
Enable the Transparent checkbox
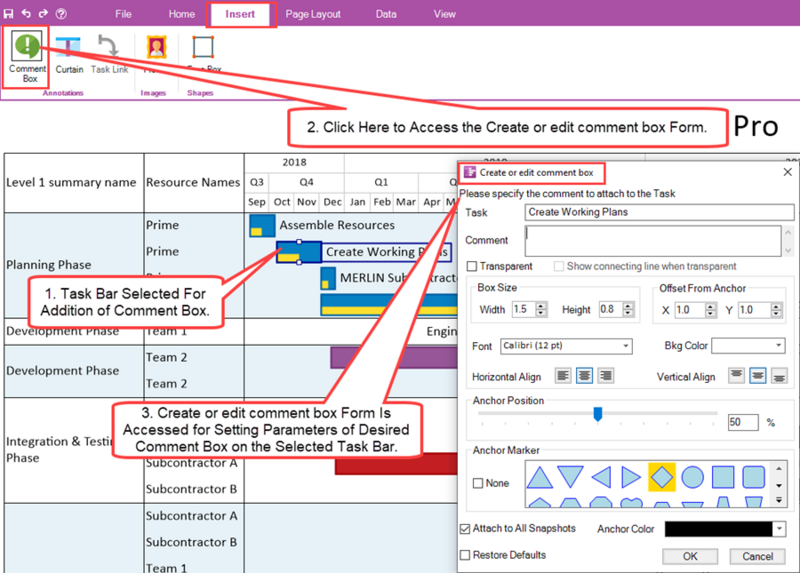click(472, 266)
